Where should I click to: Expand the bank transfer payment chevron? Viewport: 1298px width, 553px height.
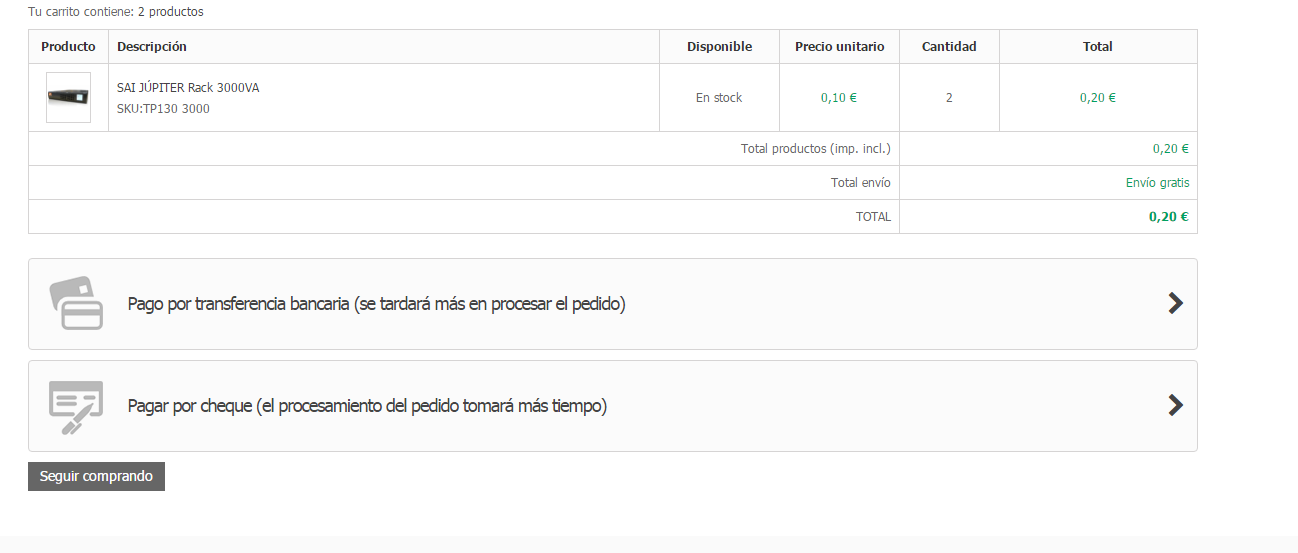[1175, 304]
